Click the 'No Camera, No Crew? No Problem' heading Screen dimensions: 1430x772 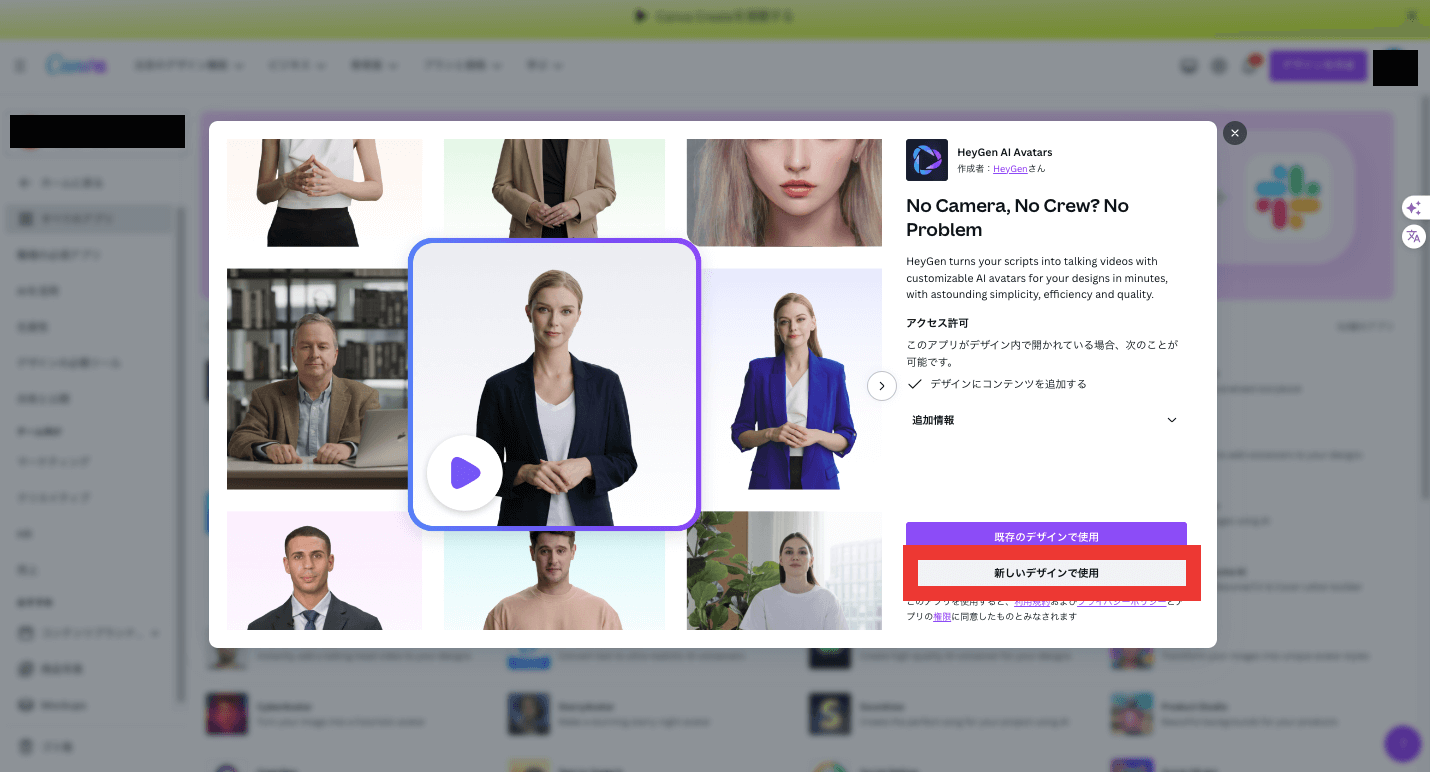[x=1017, y=218]
